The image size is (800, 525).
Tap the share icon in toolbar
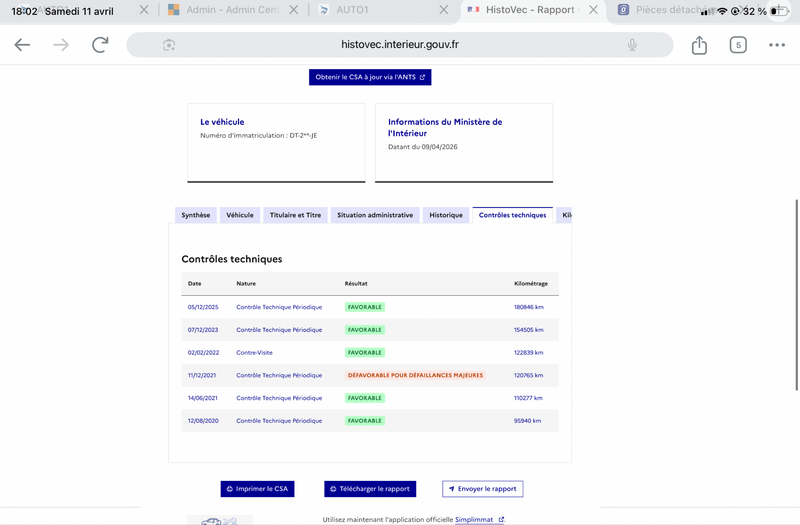coord(699,45)
